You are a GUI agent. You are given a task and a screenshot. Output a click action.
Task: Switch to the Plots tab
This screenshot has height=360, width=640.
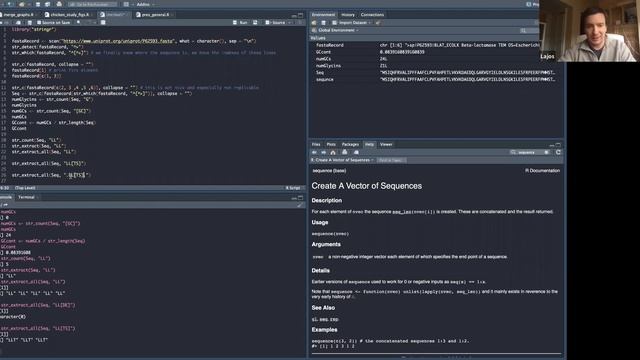(331, 144)
